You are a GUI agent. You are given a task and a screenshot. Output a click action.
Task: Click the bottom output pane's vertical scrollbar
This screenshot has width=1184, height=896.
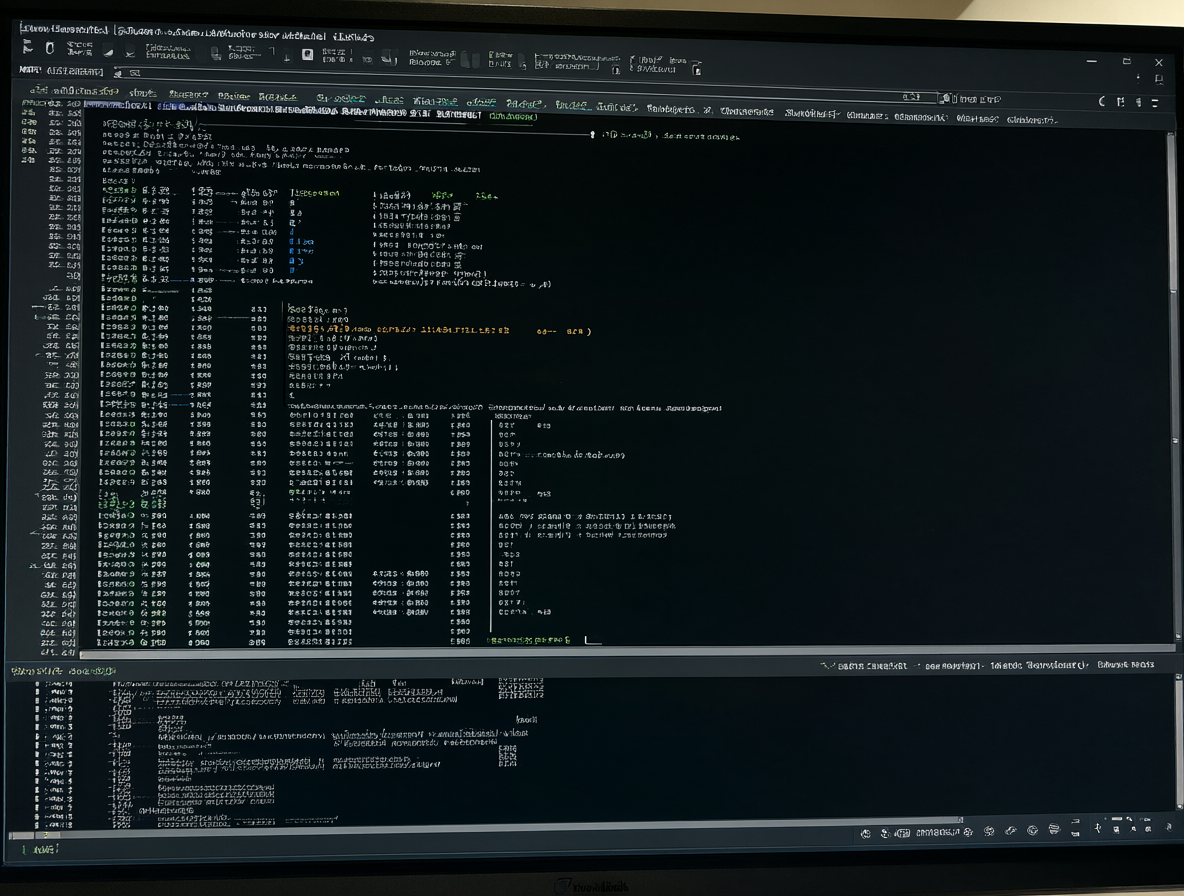click(1179, 741)
